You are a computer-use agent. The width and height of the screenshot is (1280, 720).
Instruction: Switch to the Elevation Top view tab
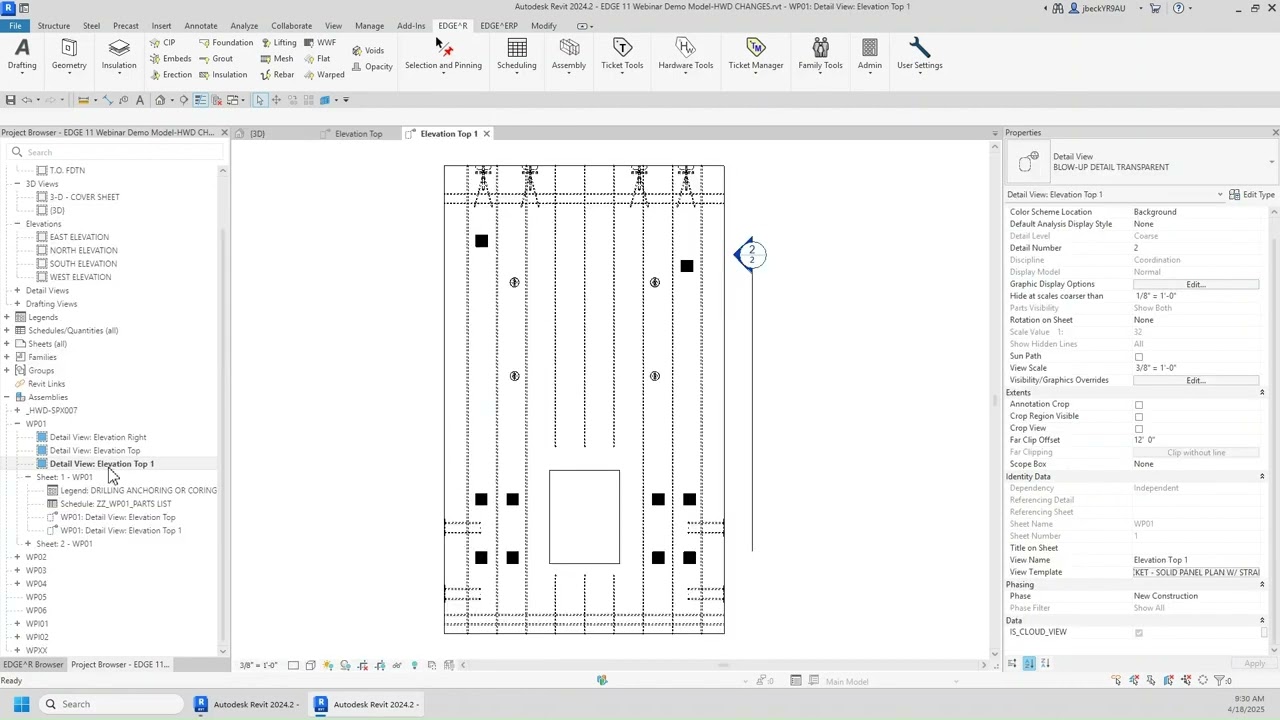[x=358, y=134]
